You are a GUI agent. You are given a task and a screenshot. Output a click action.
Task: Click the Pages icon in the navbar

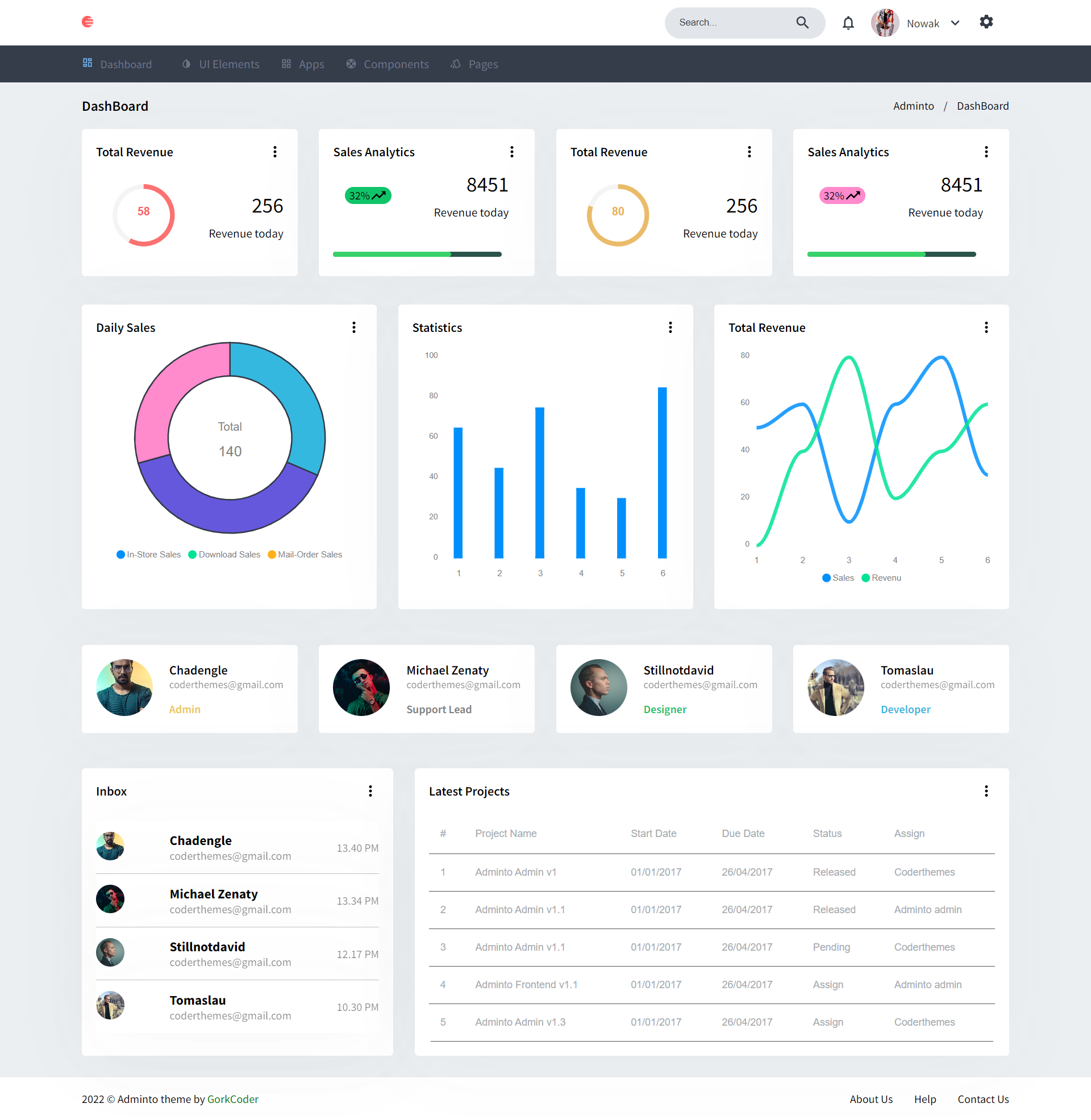click(x=456, y=64)
